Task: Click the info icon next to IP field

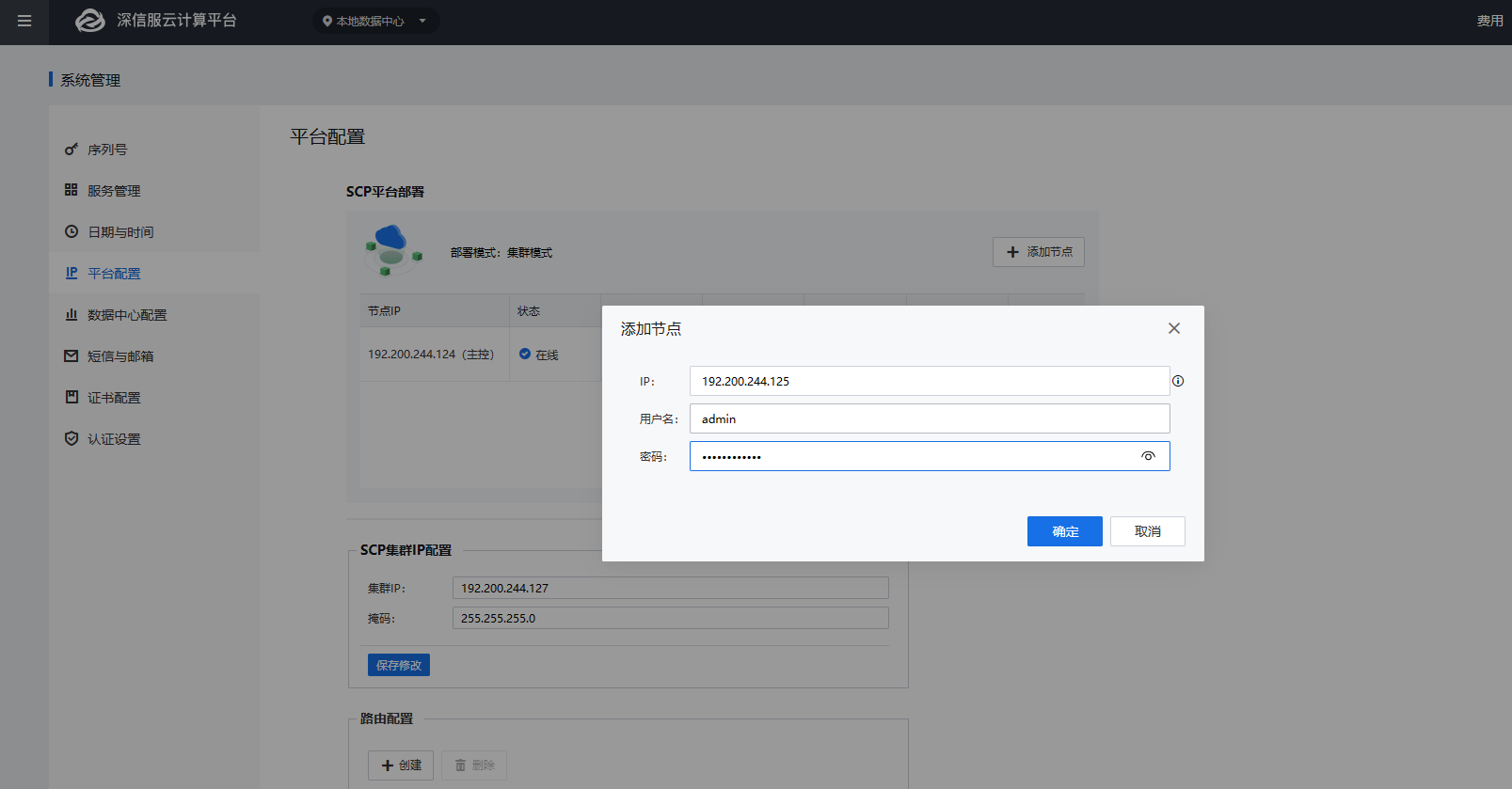Action: 1178,381
